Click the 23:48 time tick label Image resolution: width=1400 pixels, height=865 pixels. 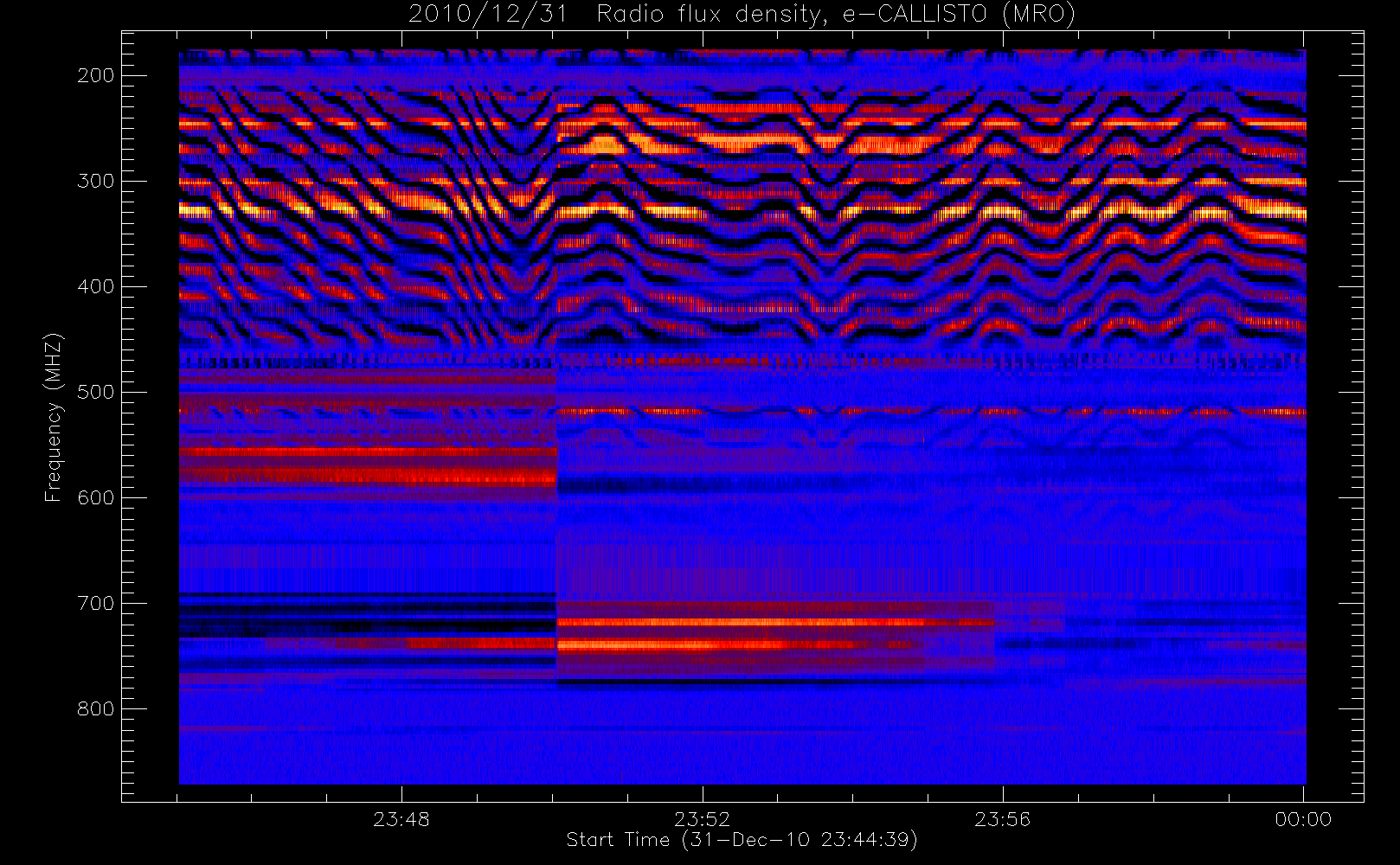(x=401, y=819)
